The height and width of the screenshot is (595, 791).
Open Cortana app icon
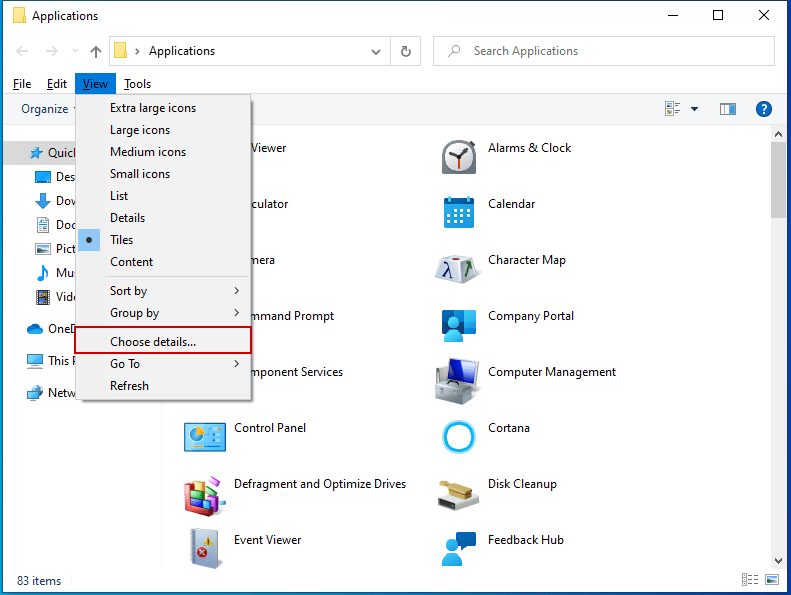pyautogui.click(x=459, y=436)
